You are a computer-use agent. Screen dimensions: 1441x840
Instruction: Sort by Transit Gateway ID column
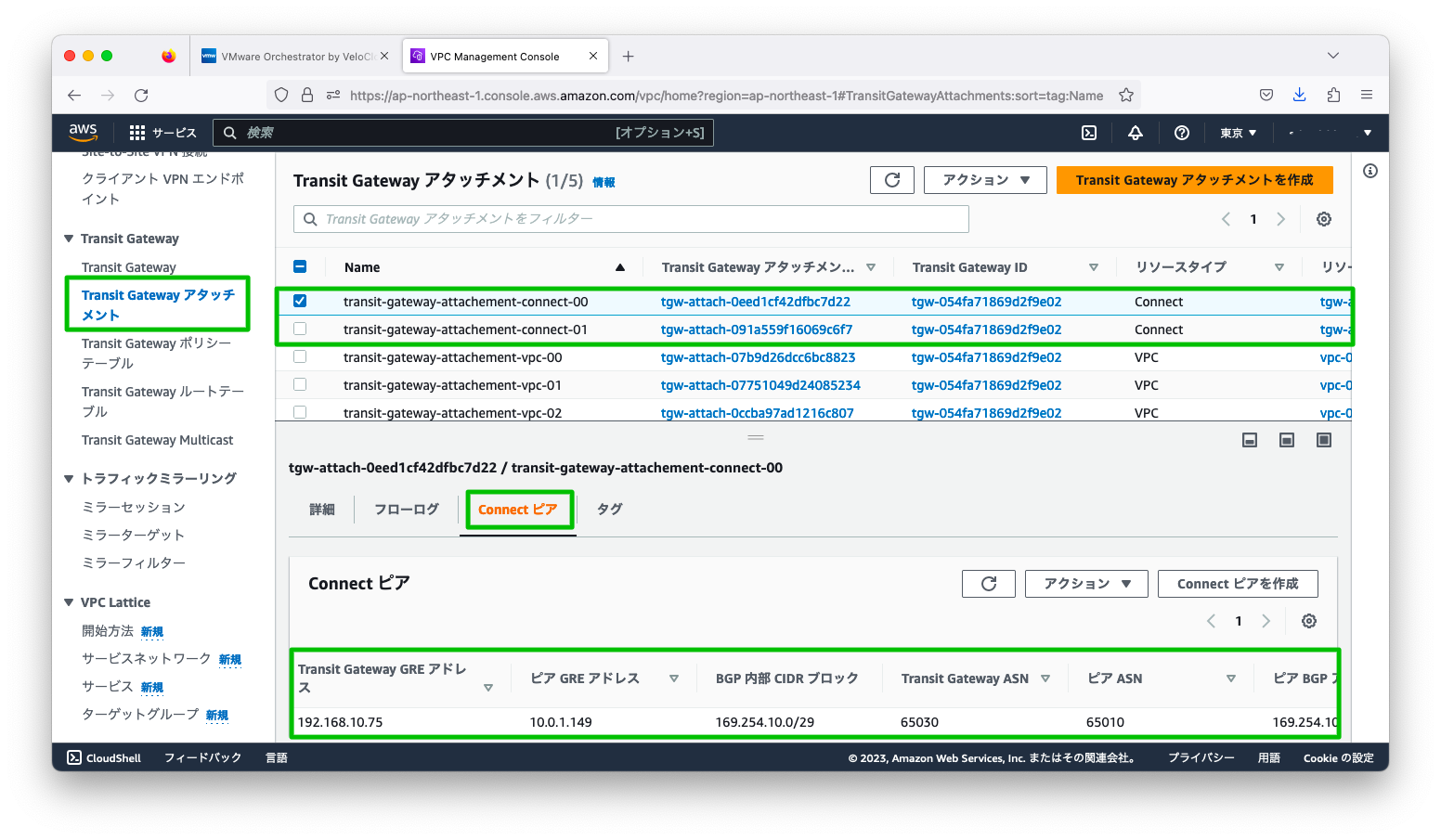[969, 267]
